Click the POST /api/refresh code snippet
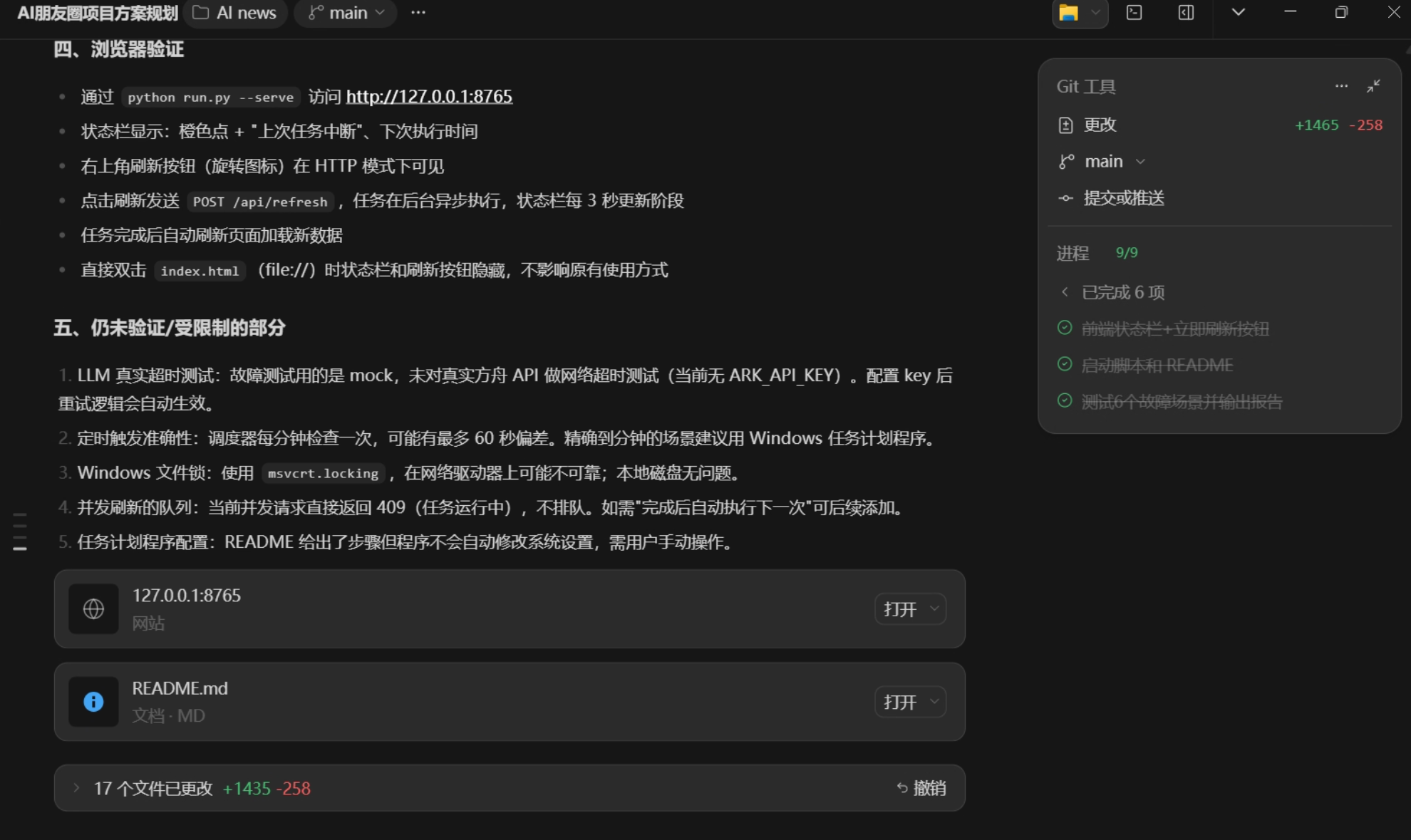The height and width of the screenshot is (840, 1411). [x=260, y=202]
